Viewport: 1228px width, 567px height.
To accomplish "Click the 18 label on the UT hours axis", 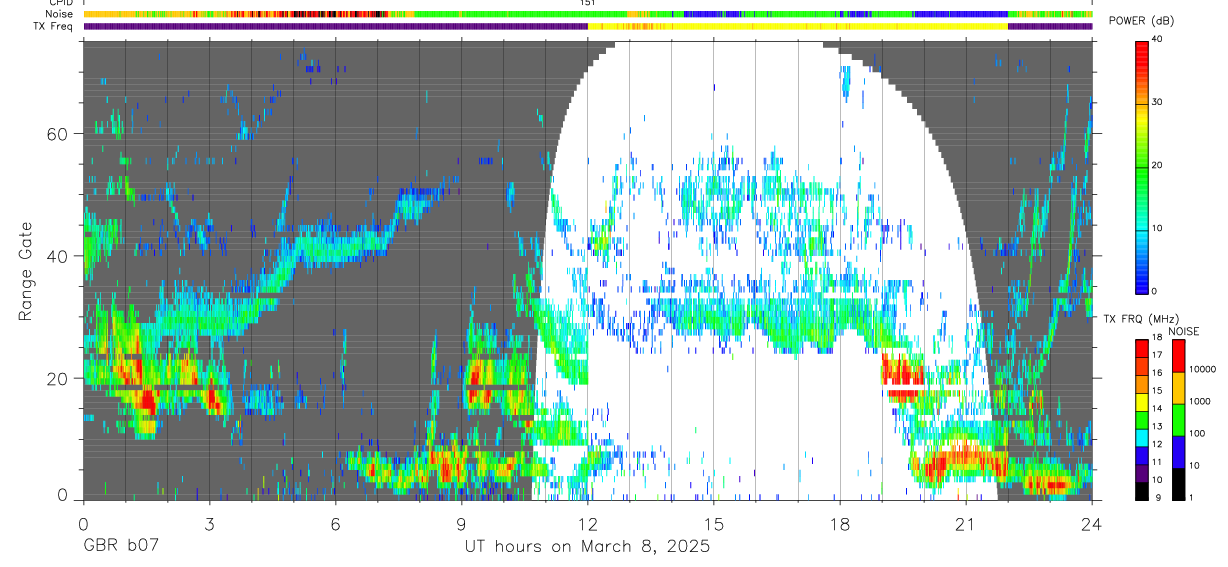I will (840, 522).
